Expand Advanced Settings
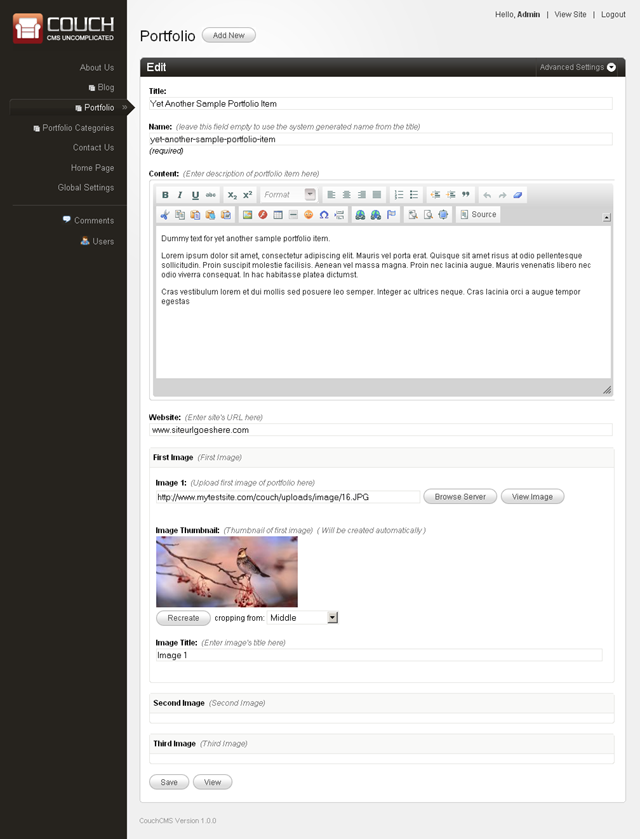The image size is (640, 839). (x=577, y=68)
